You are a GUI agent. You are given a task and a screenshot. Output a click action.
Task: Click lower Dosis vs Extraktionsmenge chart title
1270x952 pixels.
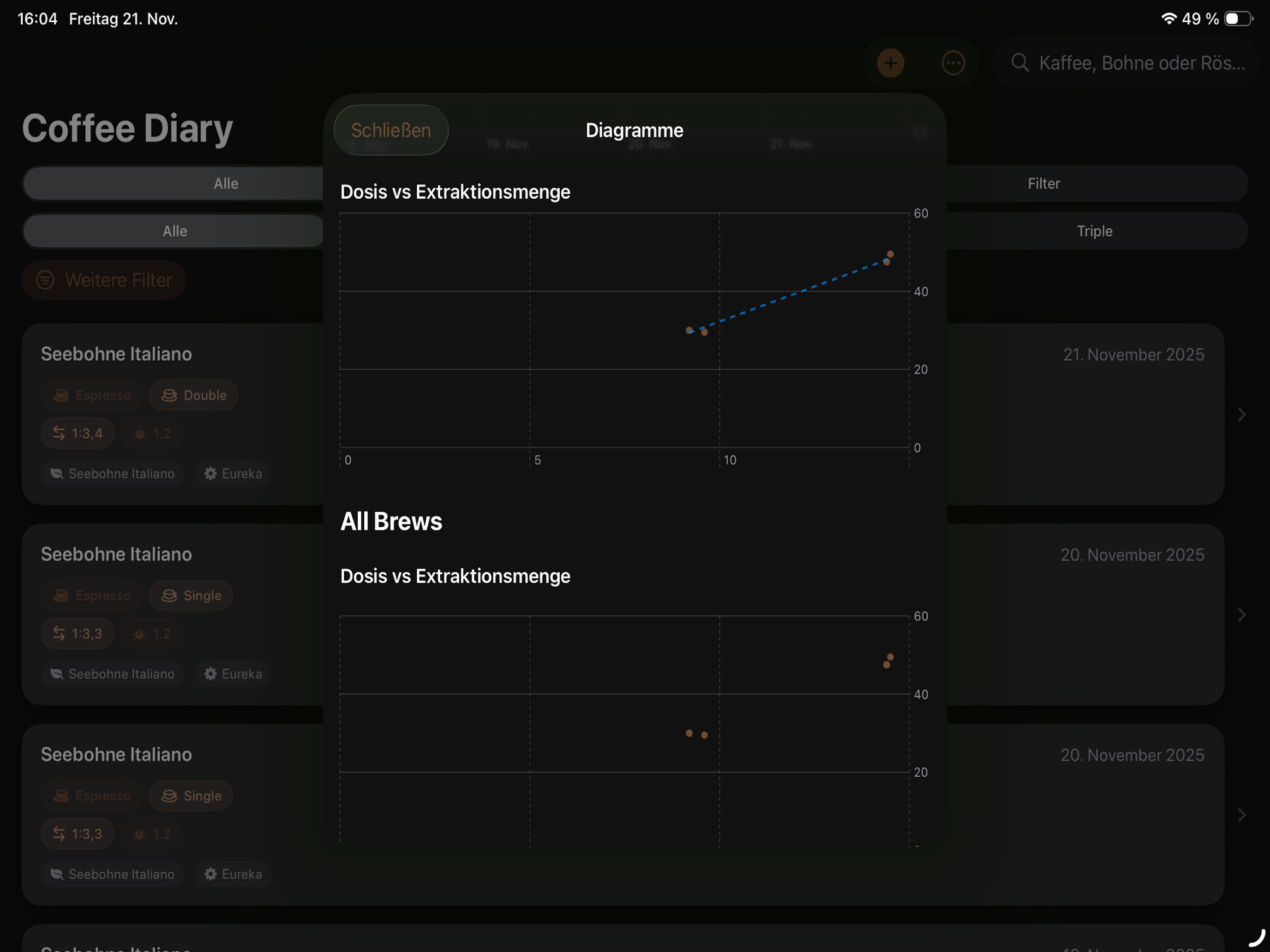point(455,576)
